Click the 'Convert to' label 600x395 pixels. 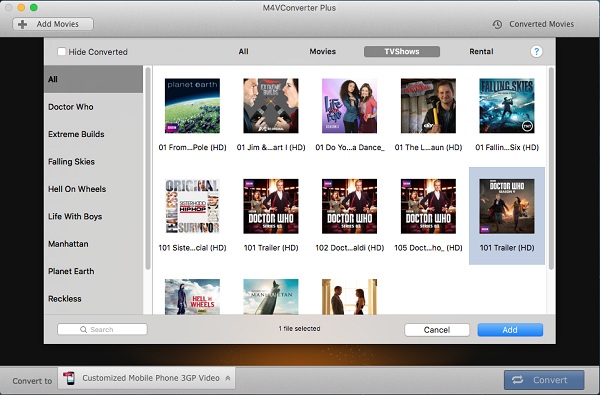click(32, 381)
